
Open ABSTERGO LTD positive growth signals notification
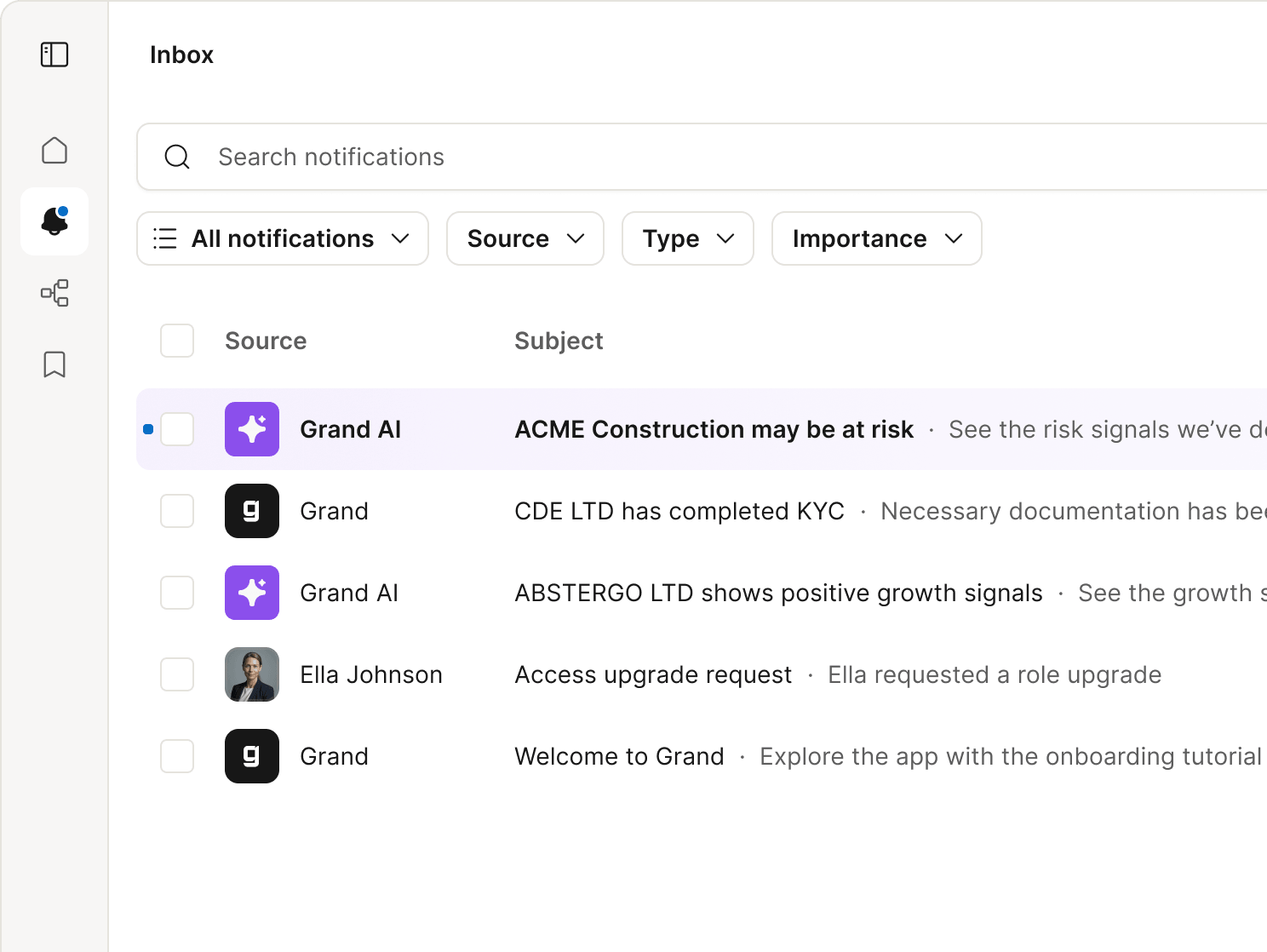pyautogui.click(x=778, y=593)
